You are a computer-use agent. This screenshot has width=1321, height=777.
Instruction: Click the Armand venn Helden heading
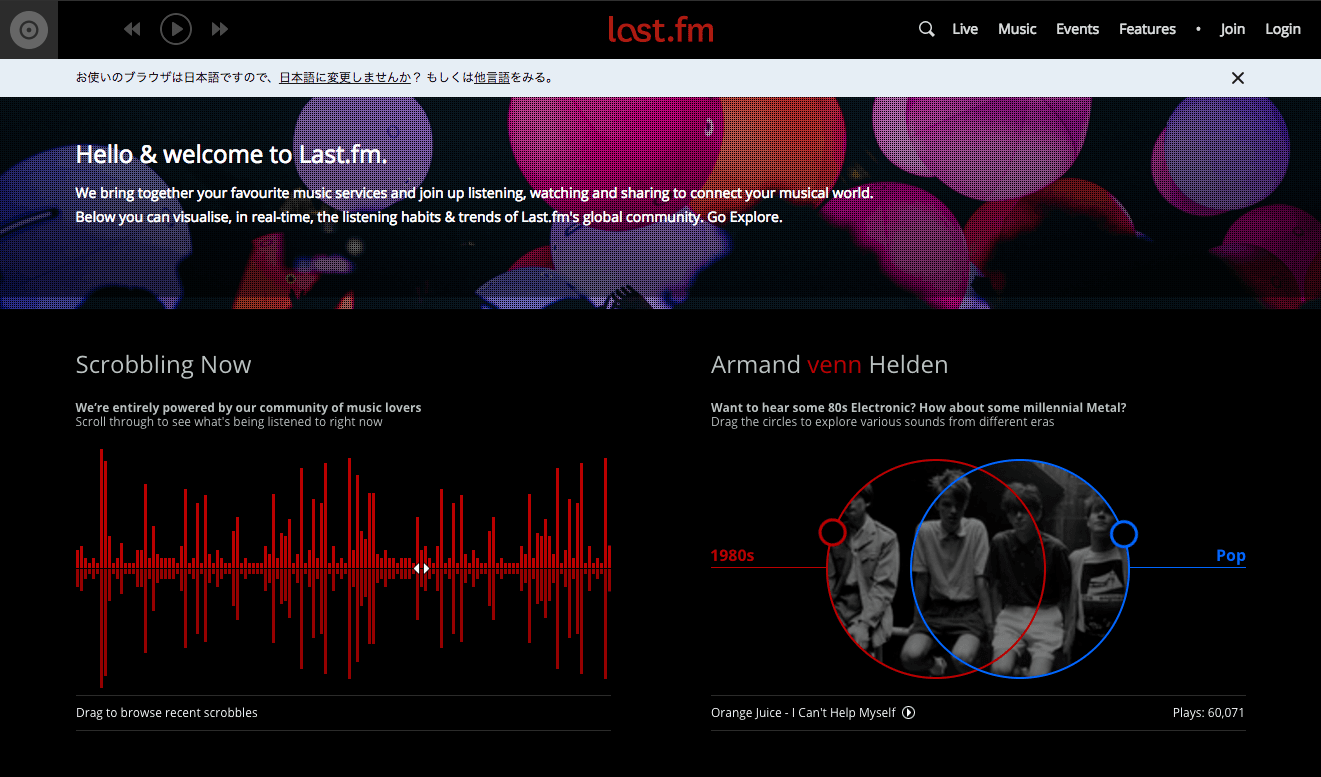[x=829, y=365]
